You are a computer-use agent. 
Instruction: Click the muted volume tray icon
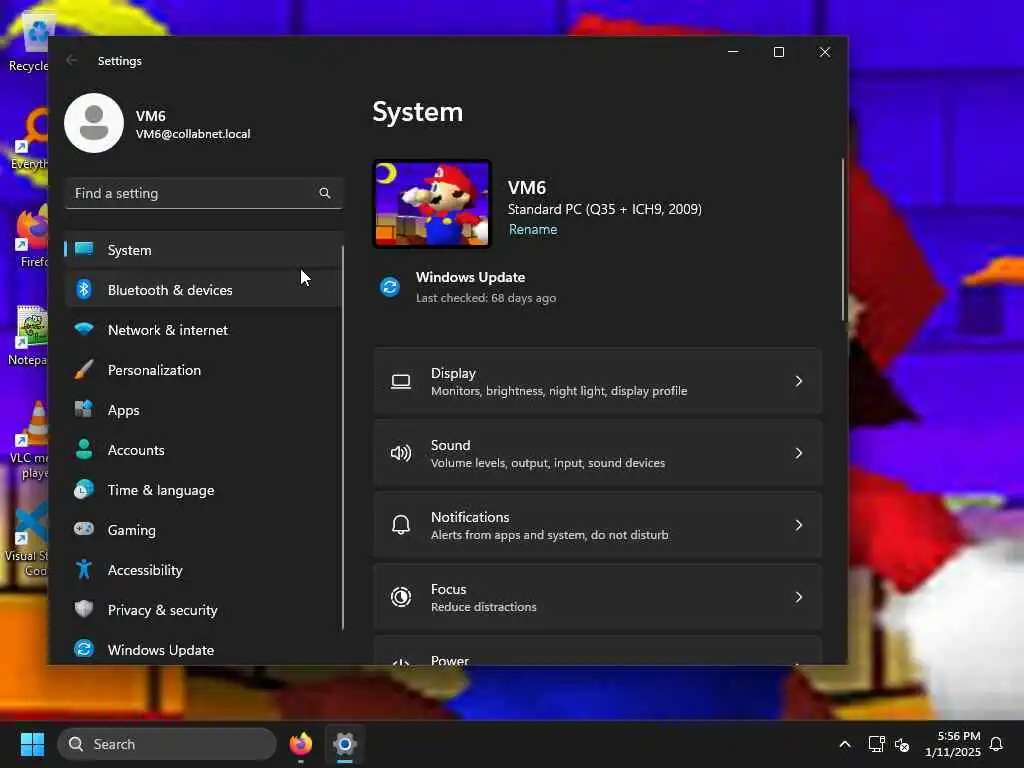point(902,744)
